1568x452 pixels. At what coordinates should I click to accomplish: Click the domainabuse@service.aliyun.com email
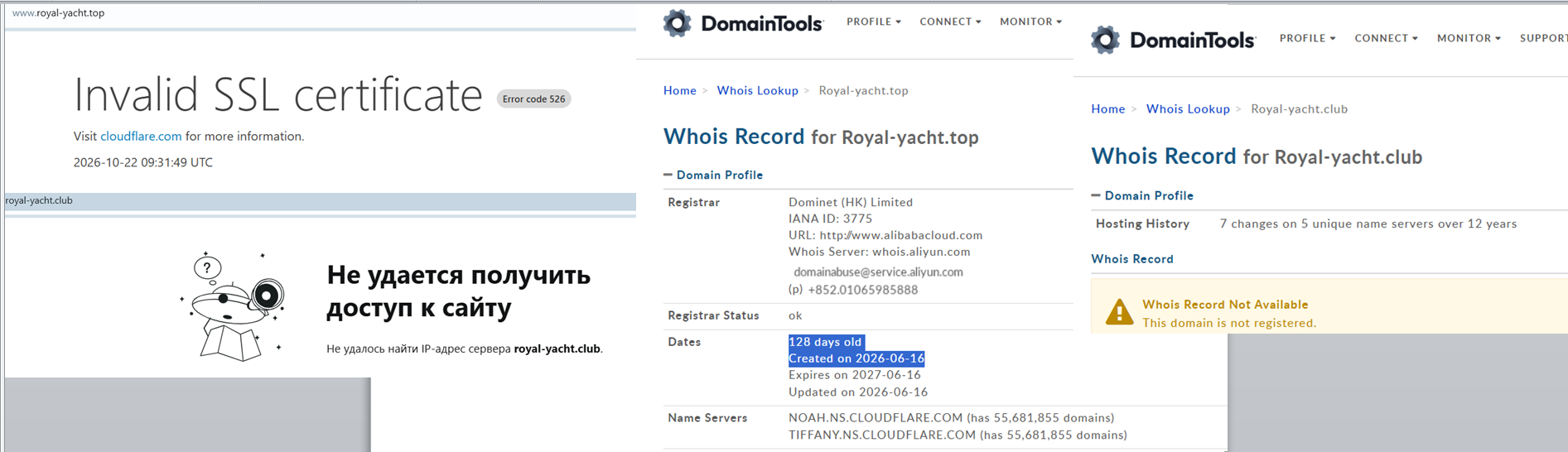tap(878, 272)
